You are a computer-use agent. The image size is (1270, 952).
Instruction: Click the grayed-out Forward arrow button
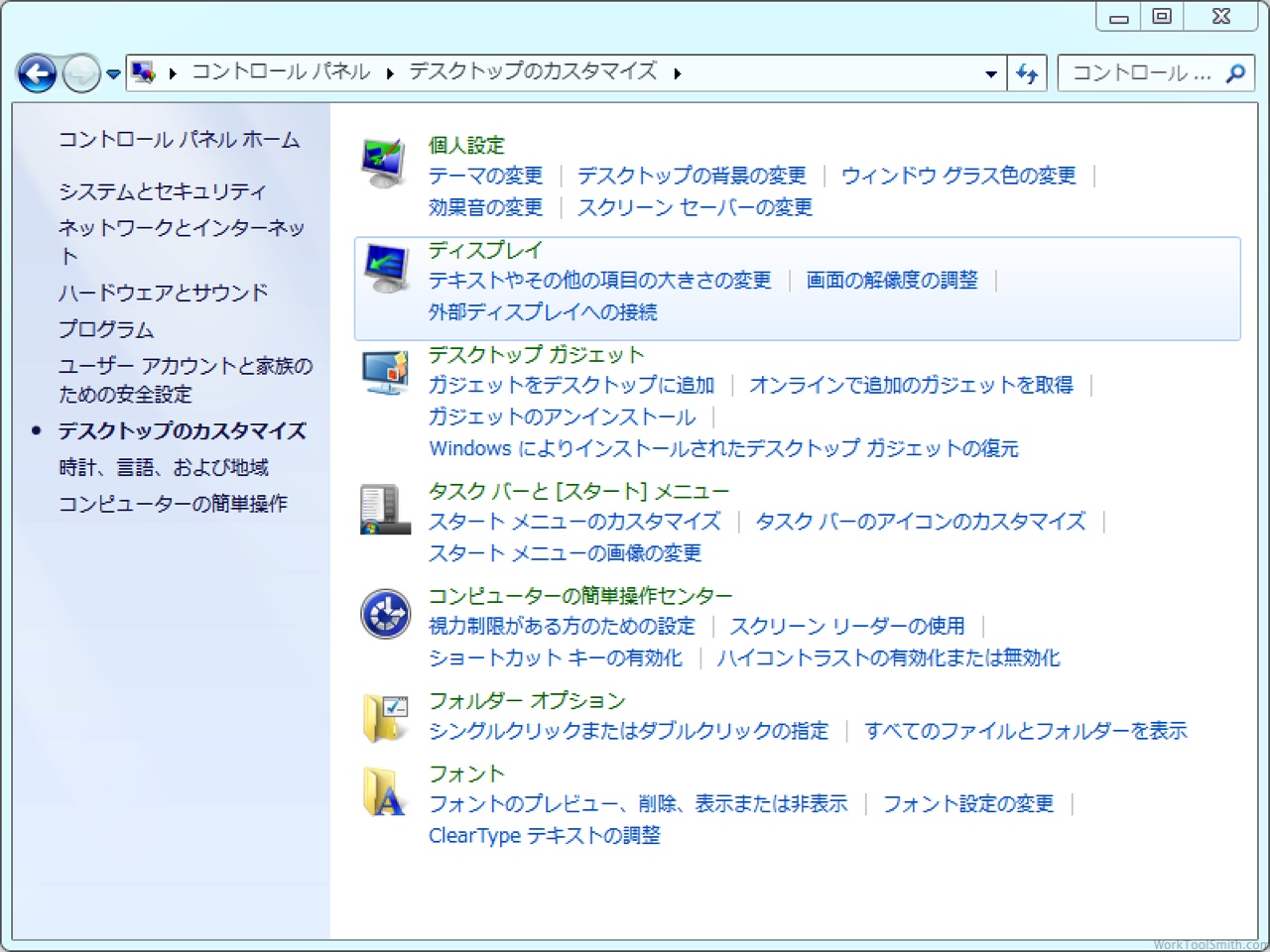tap(81, 73)
